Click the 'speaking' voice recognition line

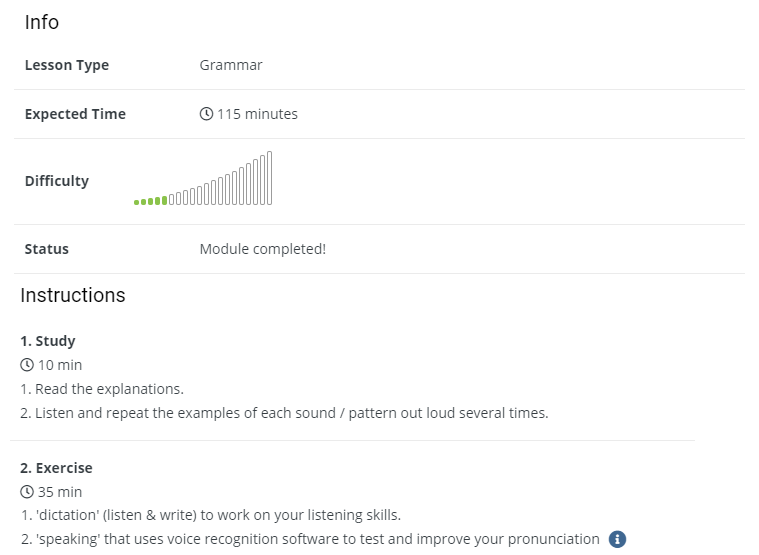click(x=310, y=539)
